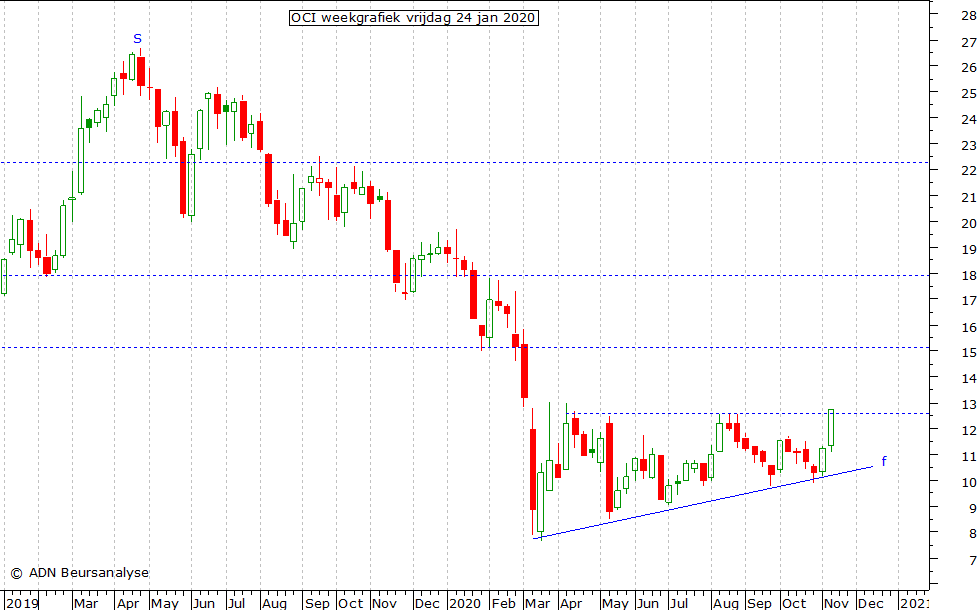Click the "Feb" month label on the time axis

pyautogui.click(x=503, y=604)
